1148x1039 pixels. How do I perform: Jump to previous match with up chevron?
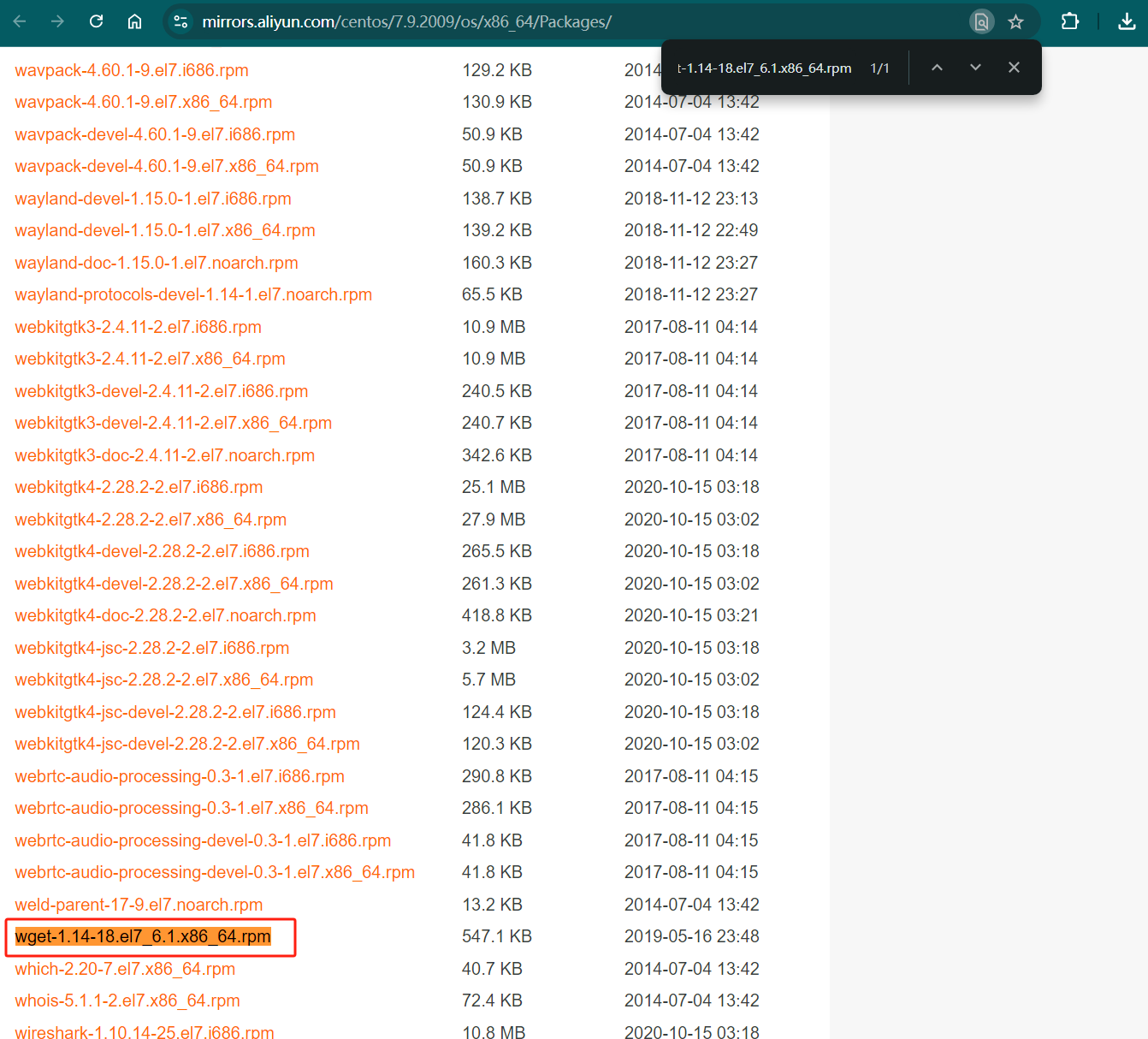937,67
